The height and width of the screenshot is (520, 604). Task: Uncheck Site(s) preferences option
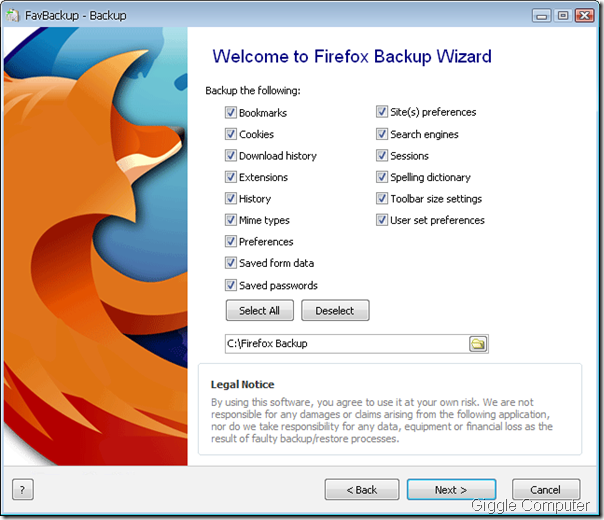pos(381,112)
